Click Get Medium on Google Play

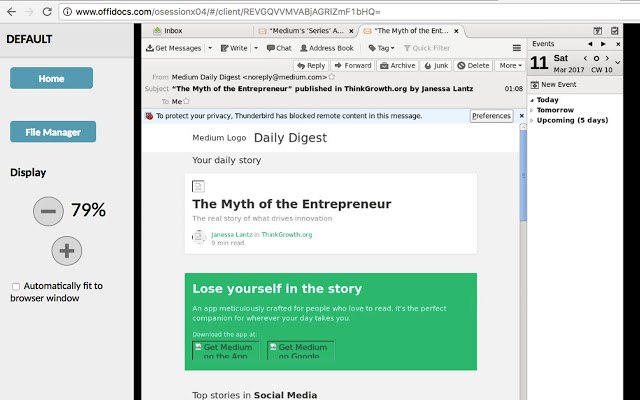pos(301,350)
